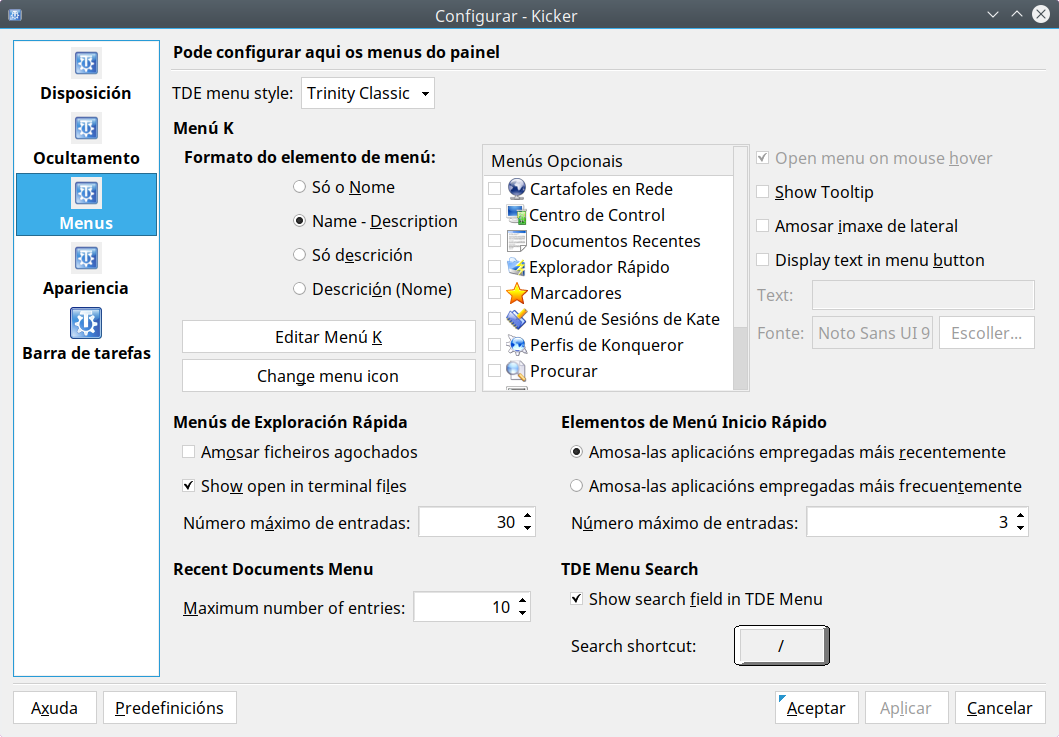Go to Barra de tarefas section label
The width and height of the screenshot is (1059, 737).
coord(86,353)
